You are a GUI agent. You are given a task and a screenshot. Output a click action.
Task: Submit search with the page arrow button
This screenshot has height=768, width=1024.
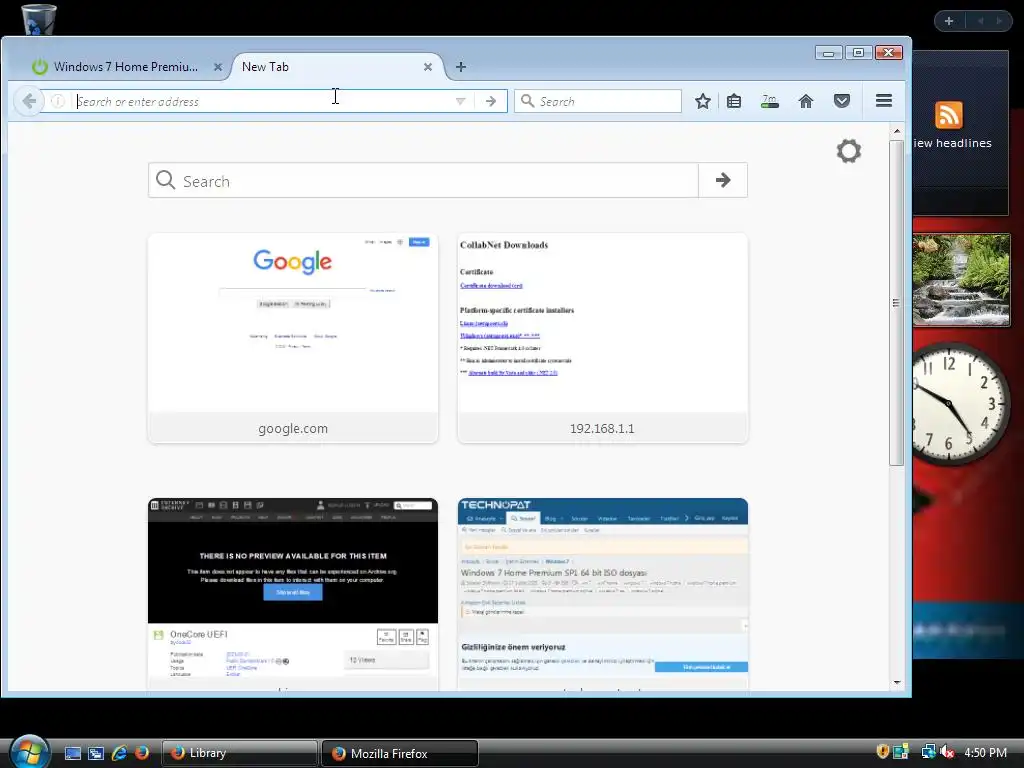(723, 180)
